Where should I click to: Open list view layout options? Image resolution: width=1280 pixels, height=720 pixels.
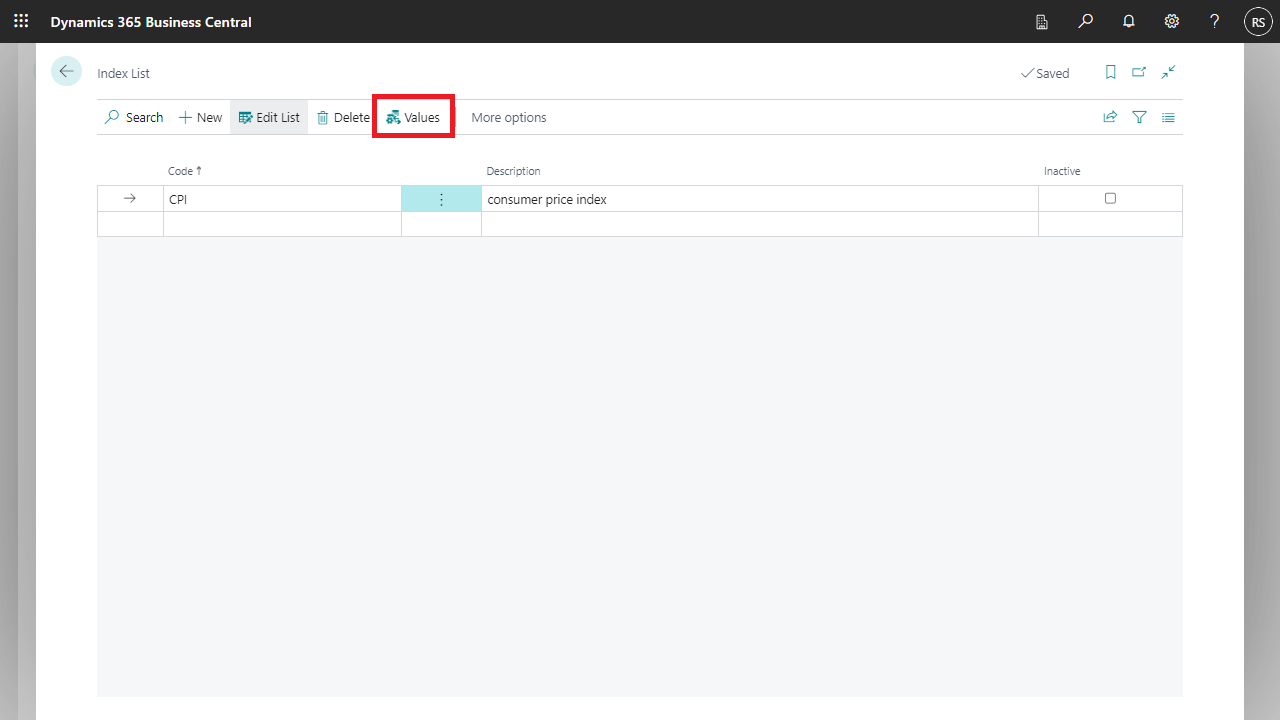point(1168,118)
